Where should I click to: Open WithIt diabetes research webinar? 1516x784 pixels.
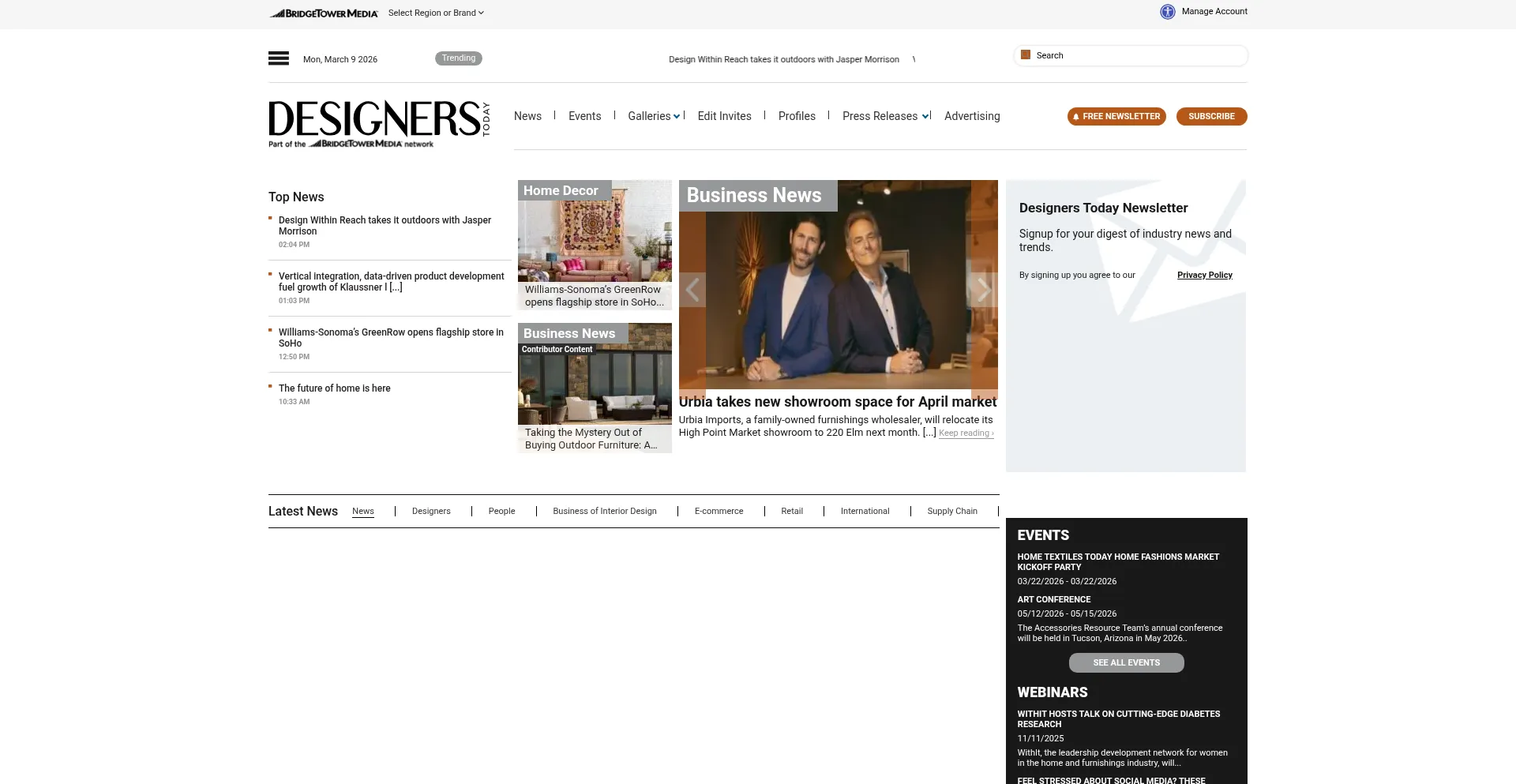click(x=1118, y=719)
